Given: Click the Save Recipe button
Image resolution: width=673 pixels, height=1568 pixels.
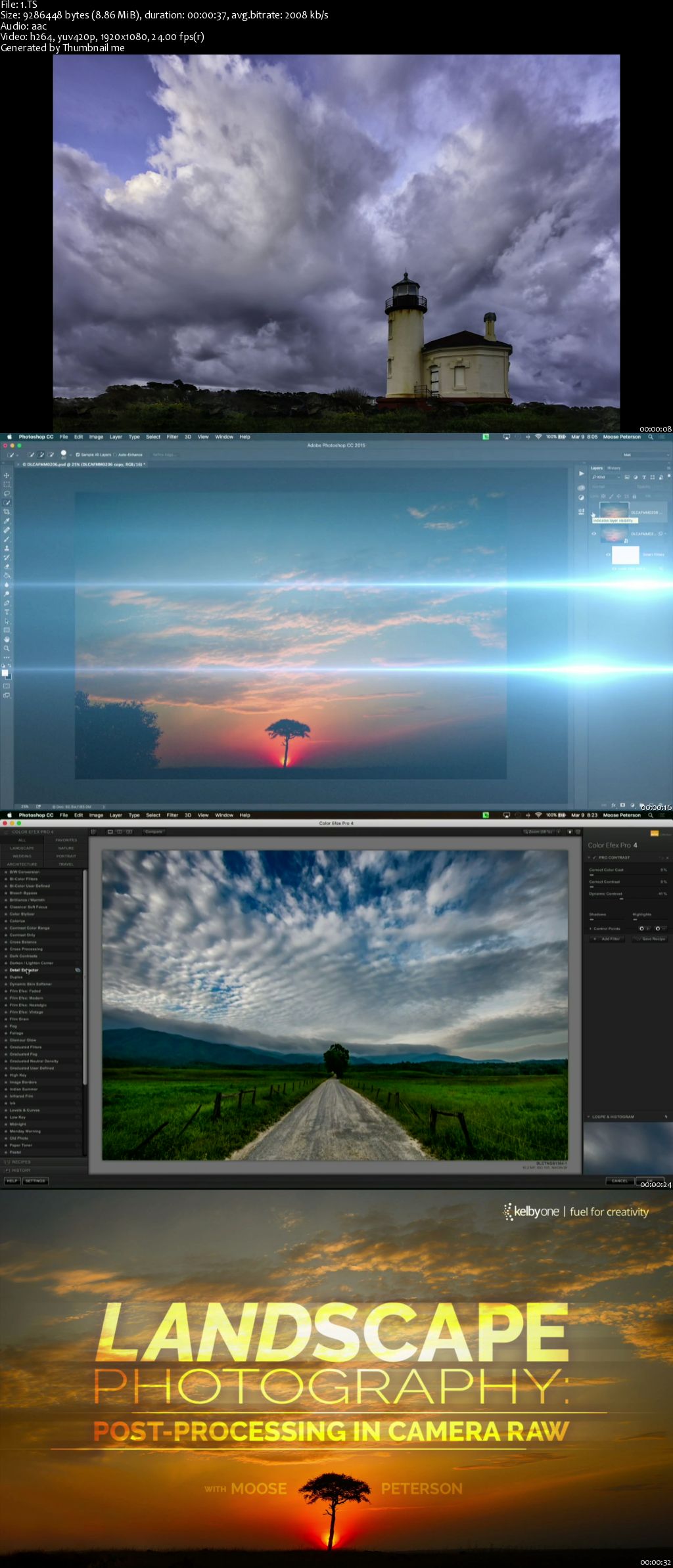Looking at the screenshot, I should pyautogui.click(x=649, y=939).
